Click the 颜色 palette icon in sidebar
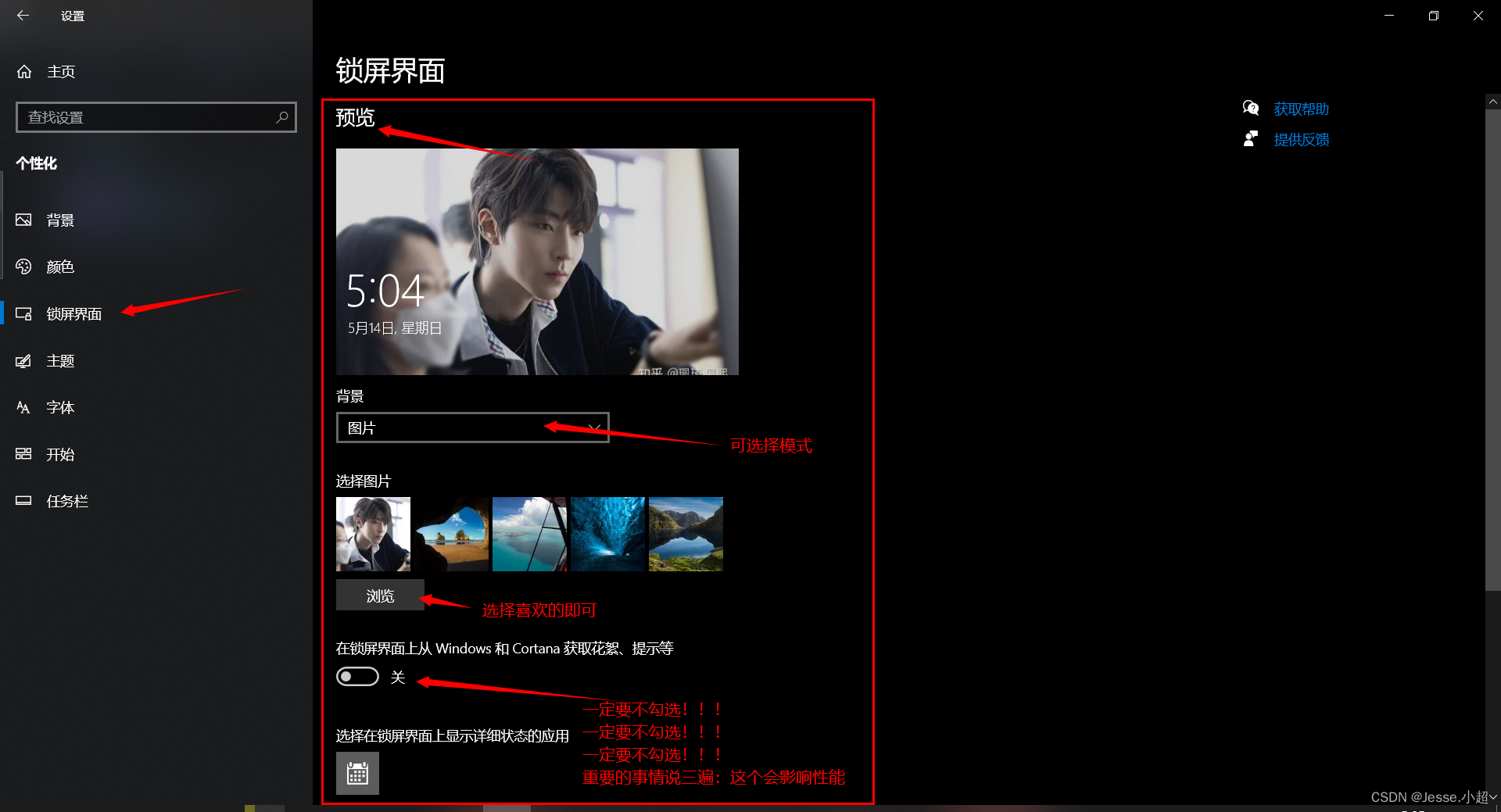 (x=23, y=266)
